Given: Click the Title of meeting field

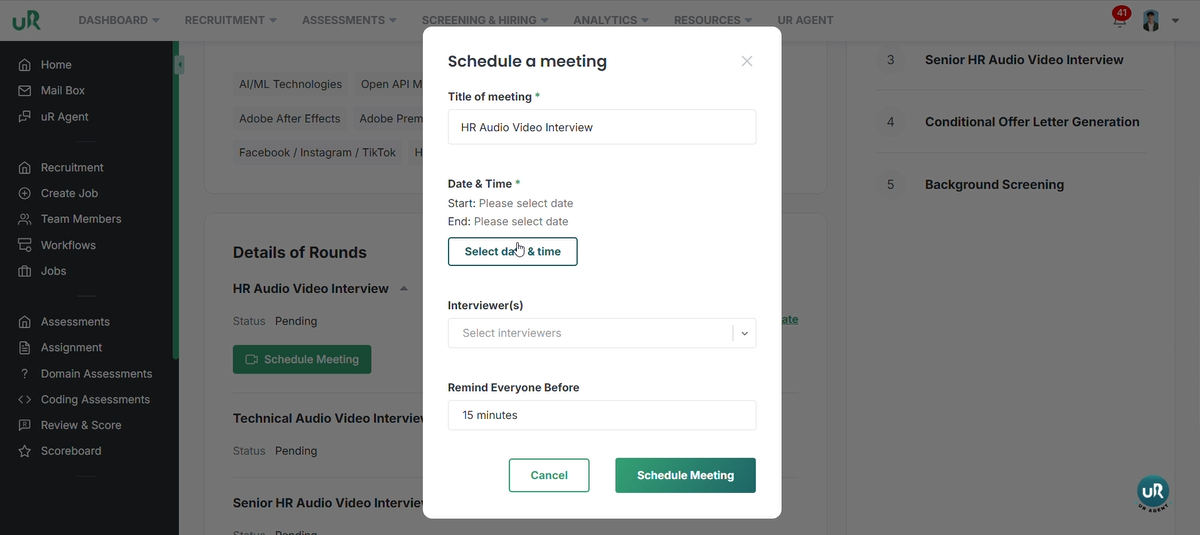Looking at the screenshot, I should click(x=602, y=127).
